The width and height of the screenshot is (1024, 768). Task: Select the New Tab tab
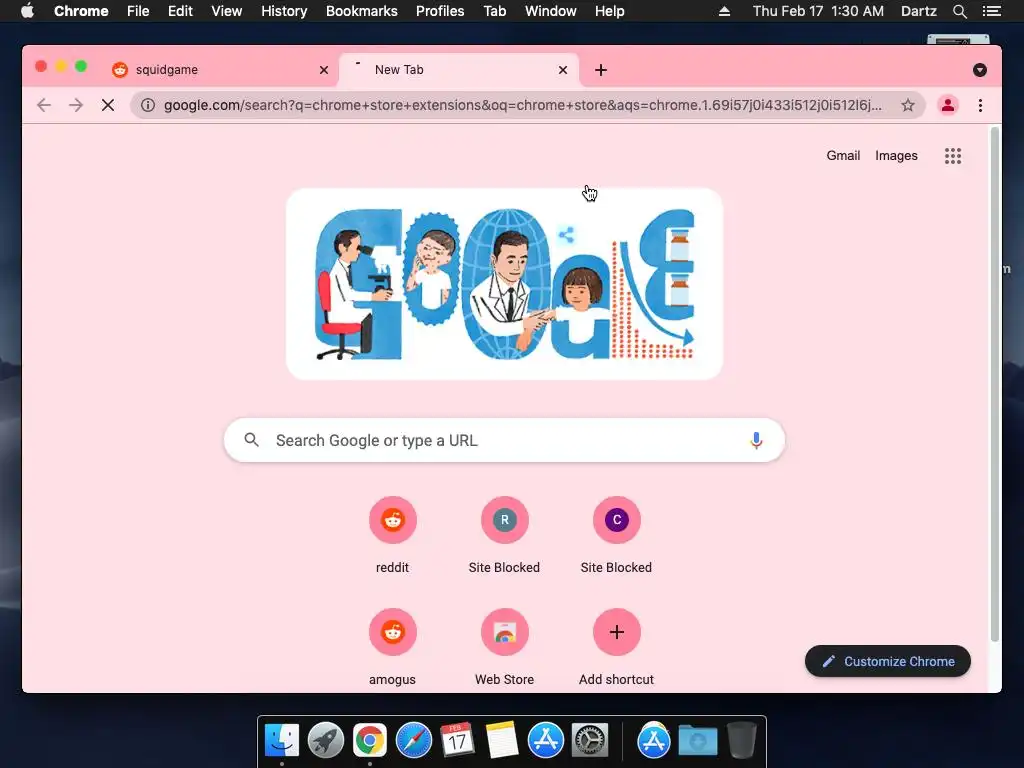[458, 70]
